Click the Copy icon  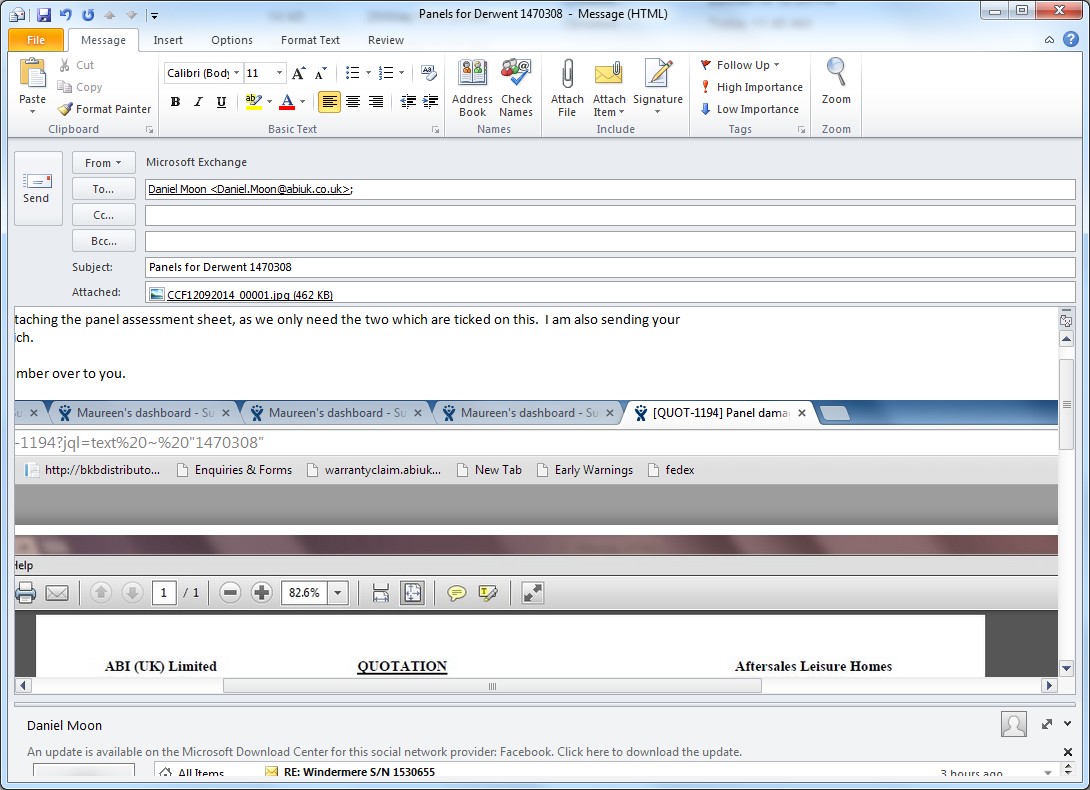(65, 87)
